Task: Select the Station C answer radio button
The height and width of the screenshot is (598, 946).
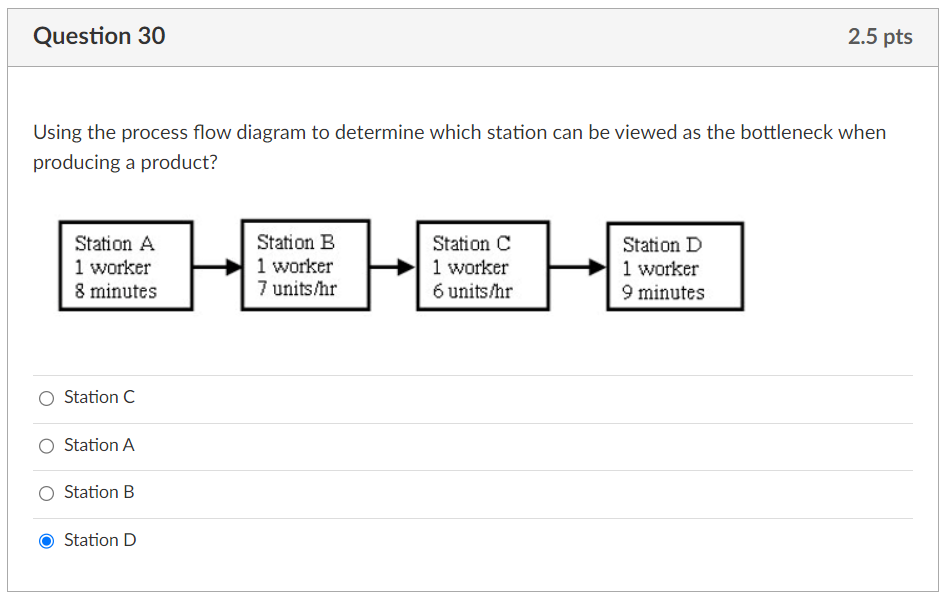Action: pyautogui.click(x=46, y=397)
